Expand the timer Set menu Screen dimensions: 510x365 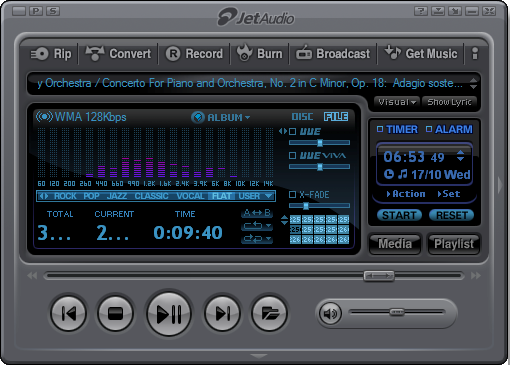(449, 194)
